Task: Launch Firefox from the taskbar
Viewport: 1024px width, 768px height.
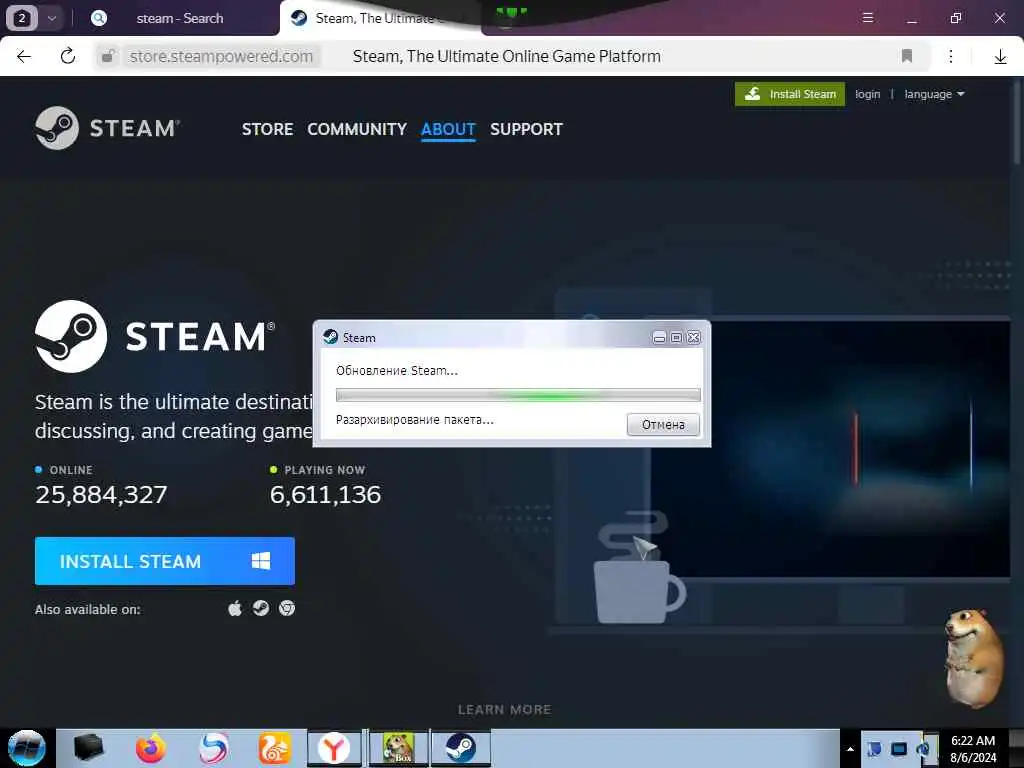Action: pyautogui.click(x=151, y=748)
